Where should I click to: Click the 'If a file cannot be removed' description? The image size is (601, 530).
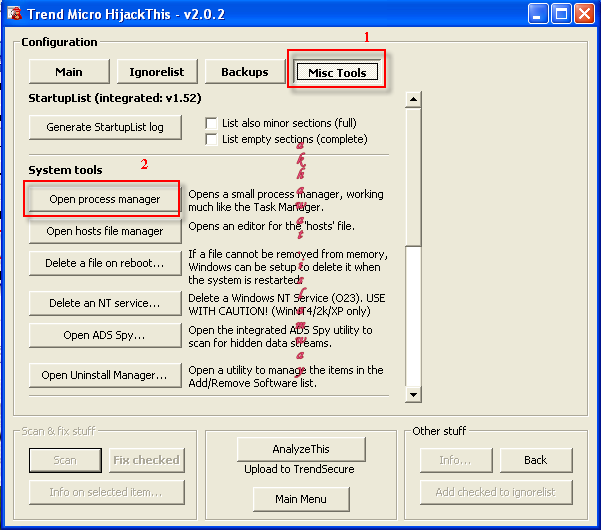coord(288,267)
